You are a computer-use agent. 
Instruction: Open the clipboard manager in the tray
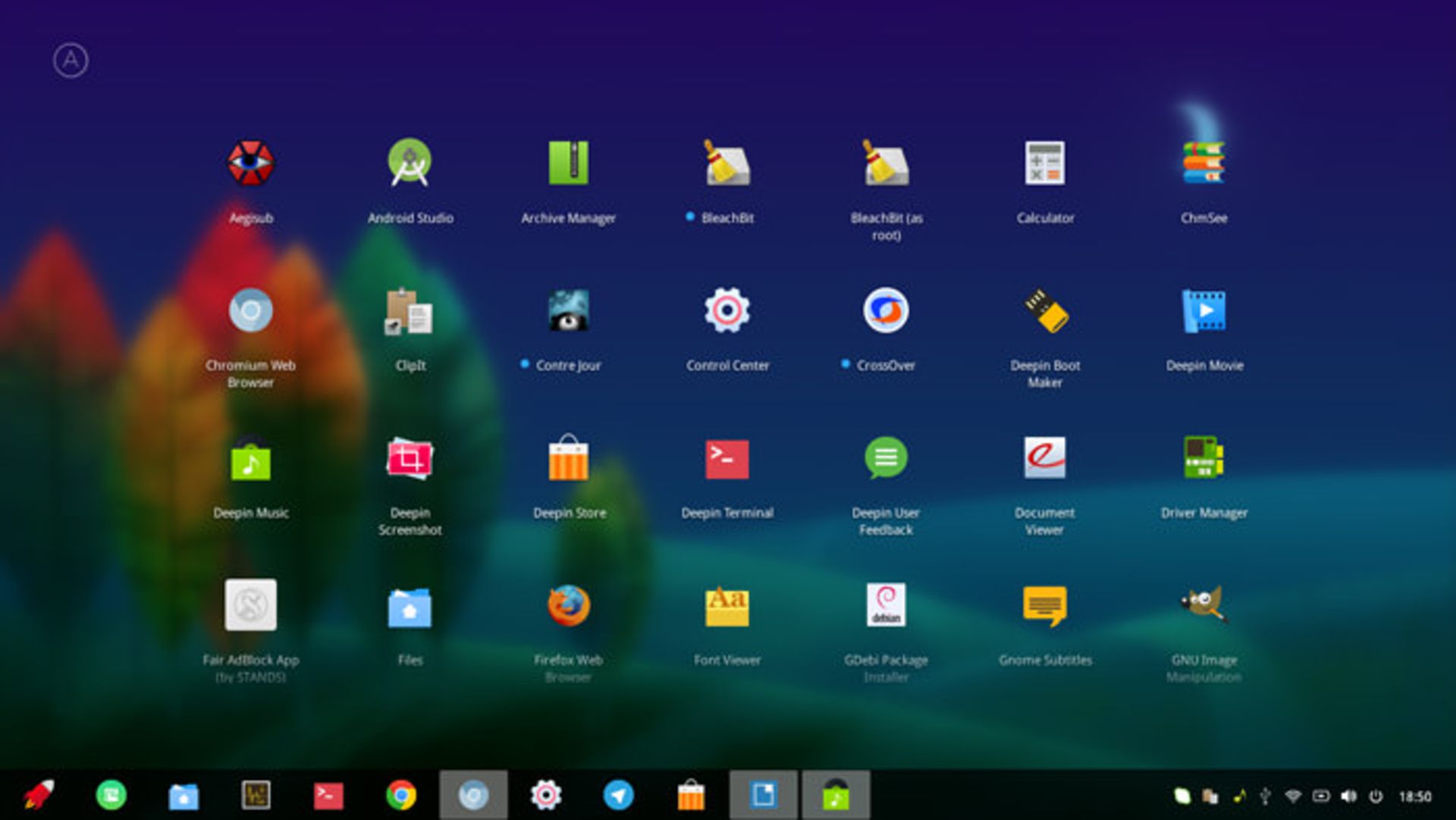point(1210,795)
